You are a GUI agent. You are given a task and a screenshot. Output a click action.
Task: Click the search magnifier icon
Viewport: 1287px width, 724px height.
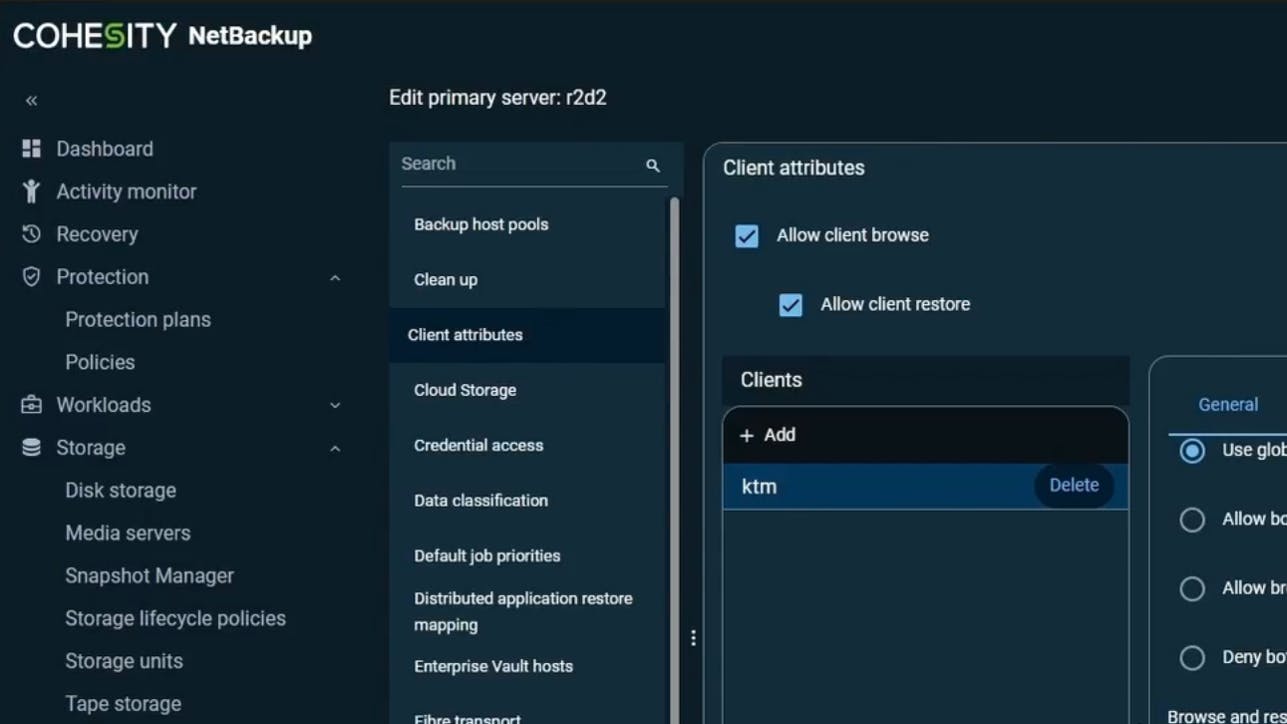653,165
